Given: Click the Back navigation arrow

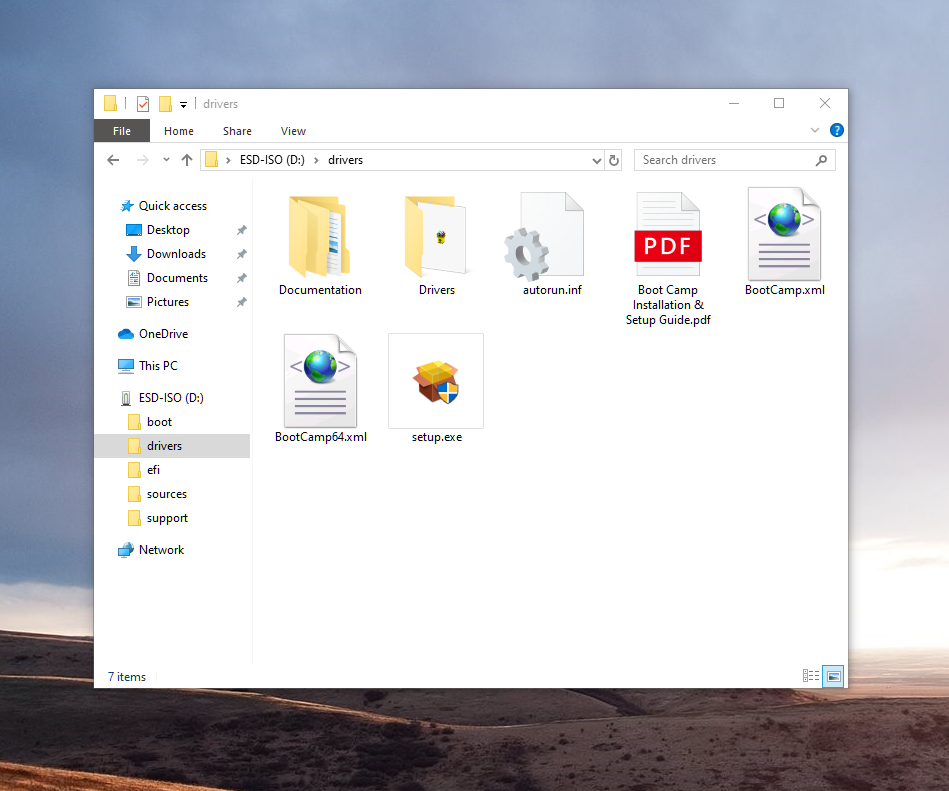Looking at the screenshot, I should (x=113, y=160).
